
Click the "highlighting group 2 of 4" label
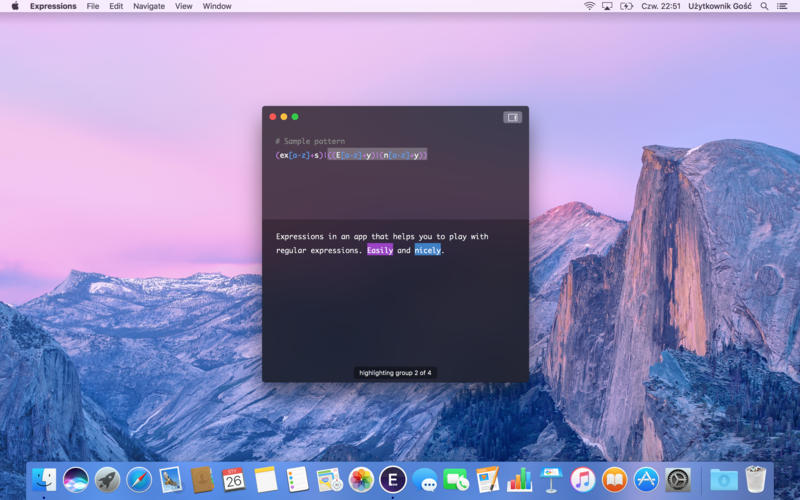point(395,373)
